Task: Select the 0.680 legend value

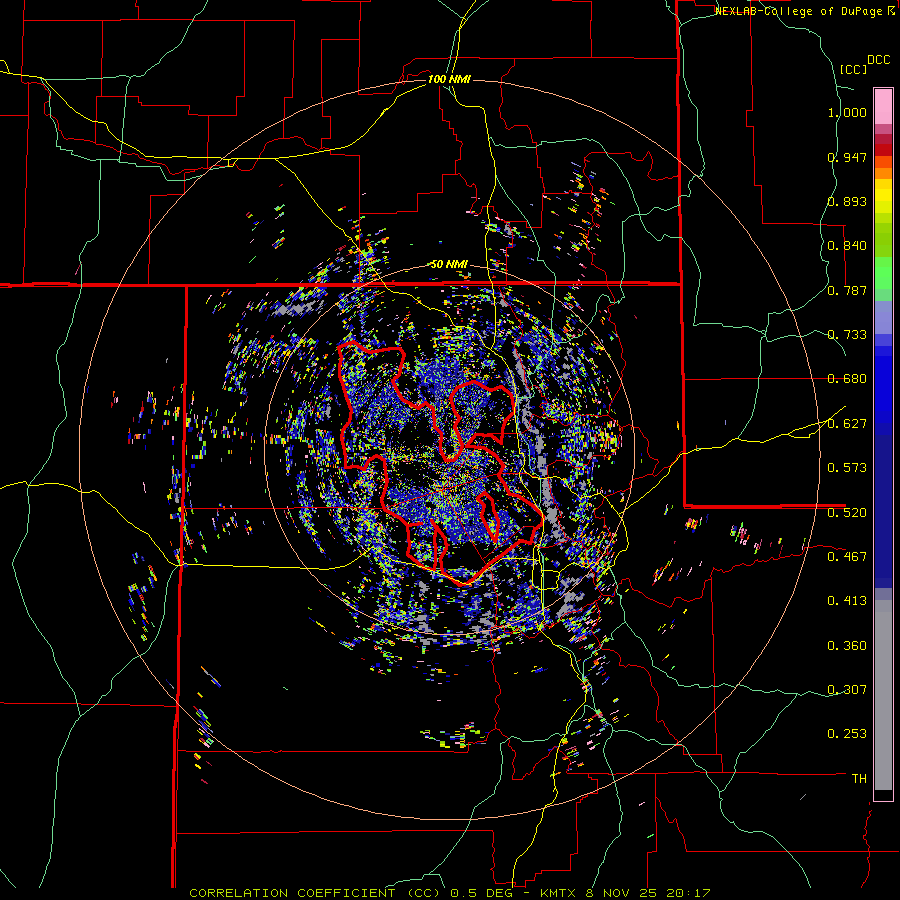Action: pos(847,379)
